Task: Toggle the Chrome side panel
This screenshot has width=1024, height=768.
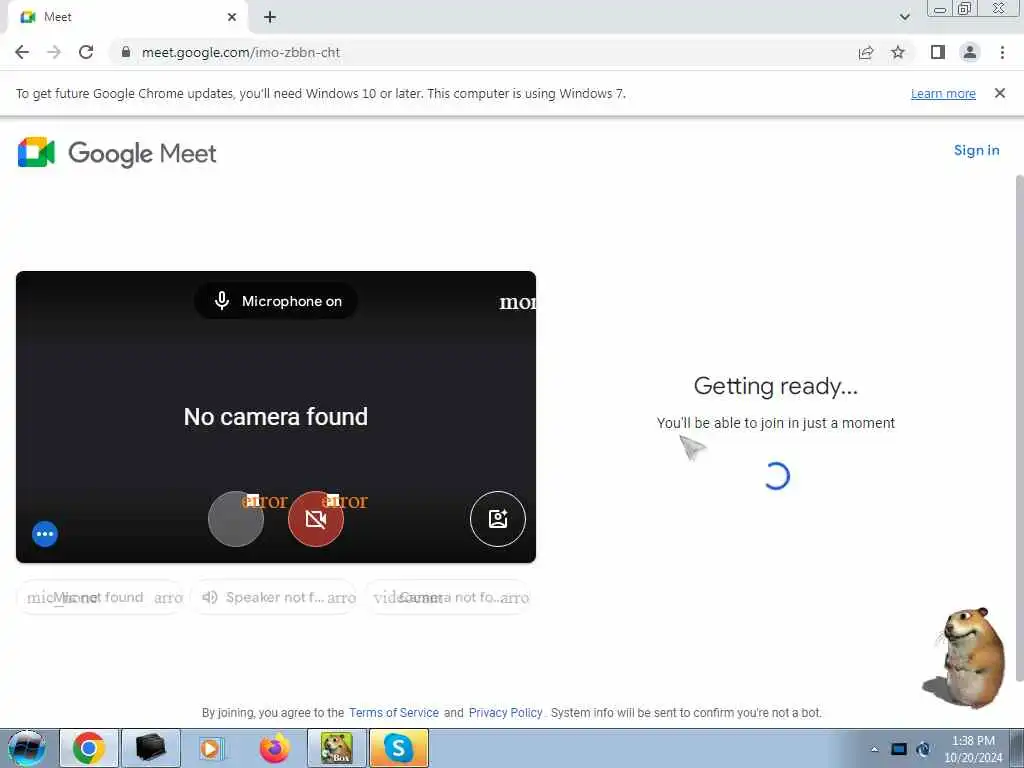Action: (938, 52)
